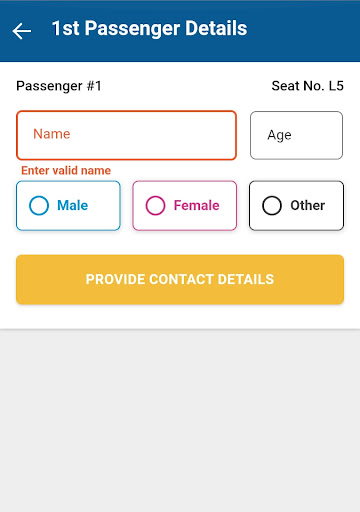Choose gender via the Other text label

coord(308,205)
